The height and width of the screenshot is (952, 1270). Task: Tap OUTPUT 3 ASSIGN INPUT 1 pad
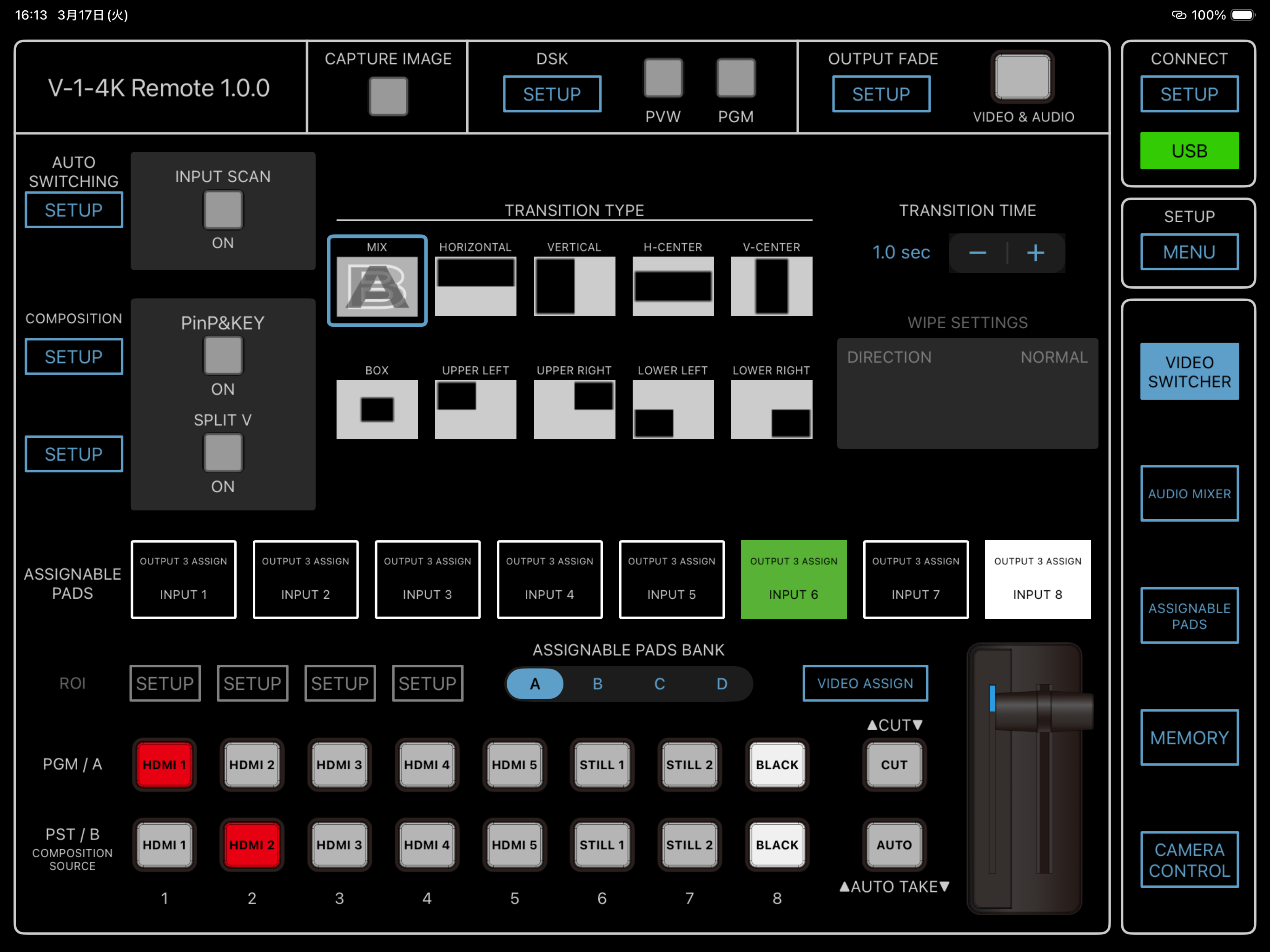183,579
